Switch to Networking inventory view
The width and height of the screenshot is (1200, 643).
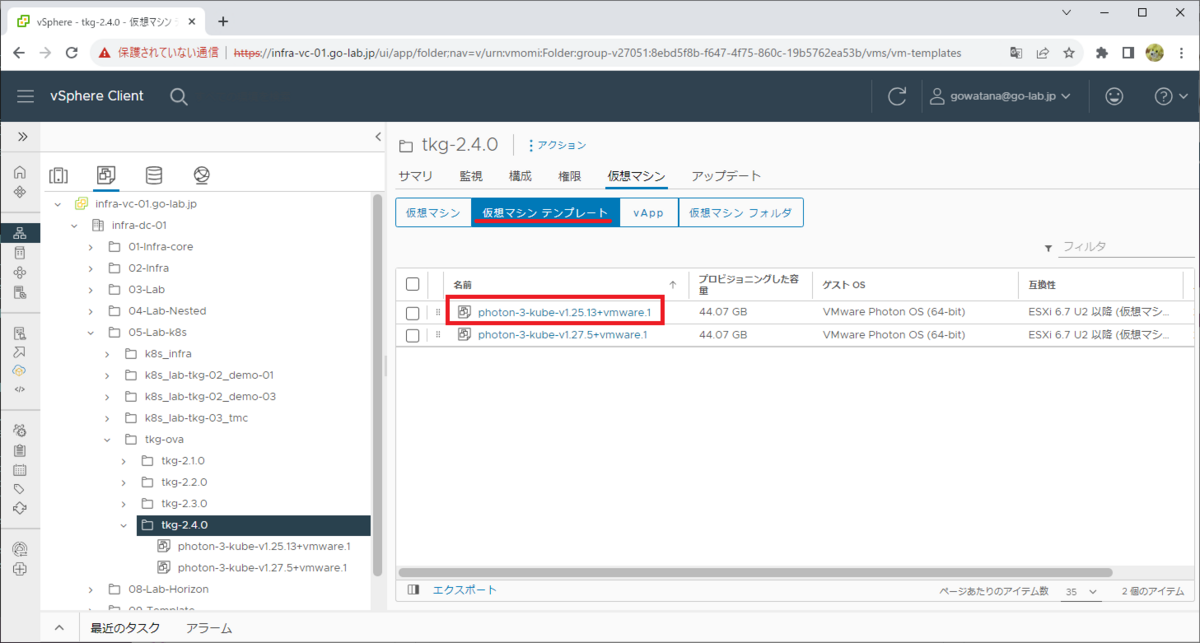[202, 175]
